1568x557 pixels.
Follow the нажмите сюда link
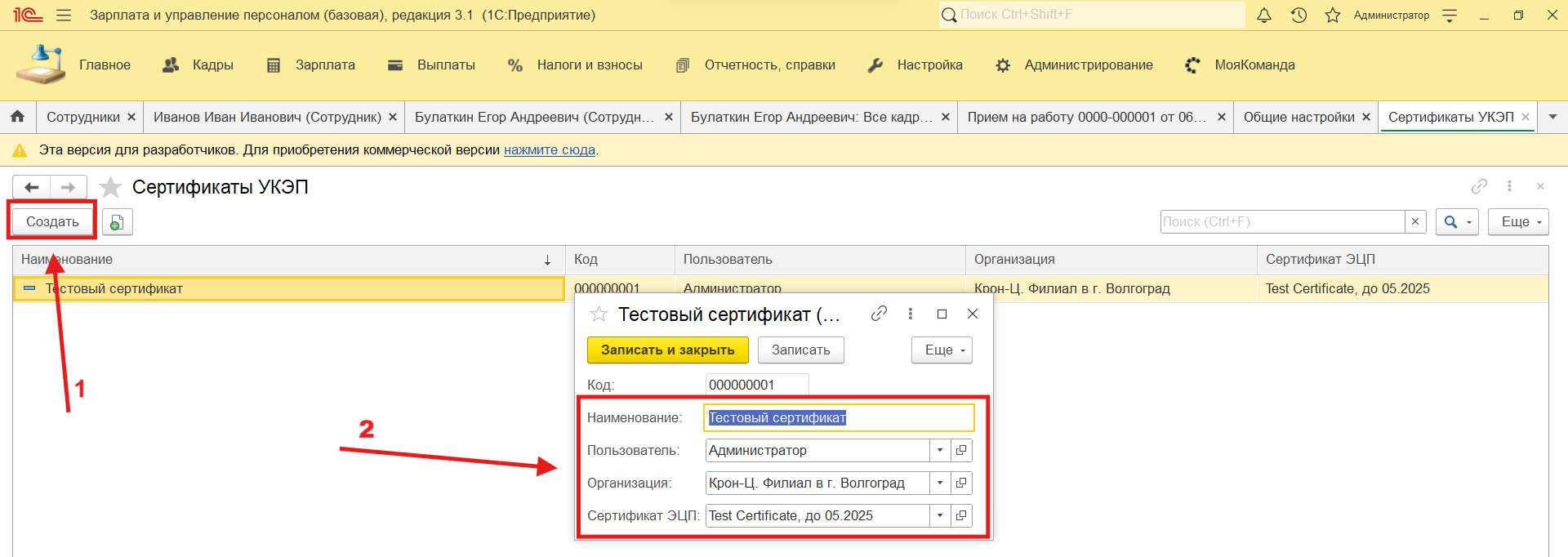549,150
